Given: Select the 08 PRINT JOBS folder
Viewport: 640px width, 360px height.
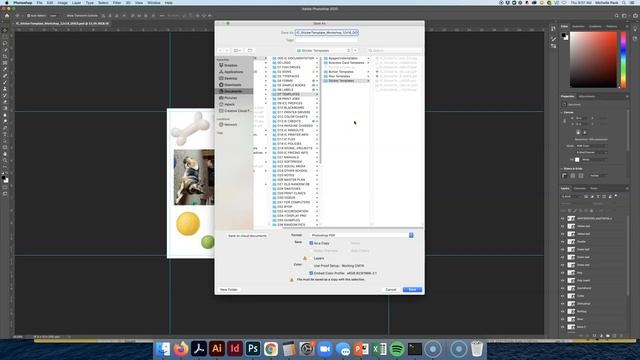Looking at the screenshot, I should tap(295, 99).
